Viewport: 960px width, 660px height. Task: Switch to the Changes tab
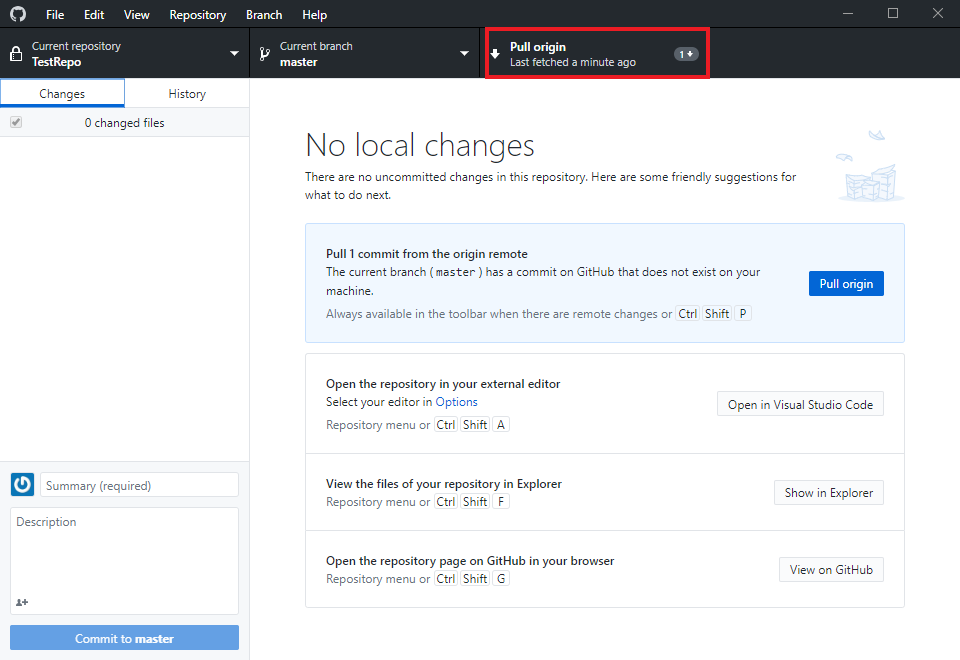(x=62, y=94)
